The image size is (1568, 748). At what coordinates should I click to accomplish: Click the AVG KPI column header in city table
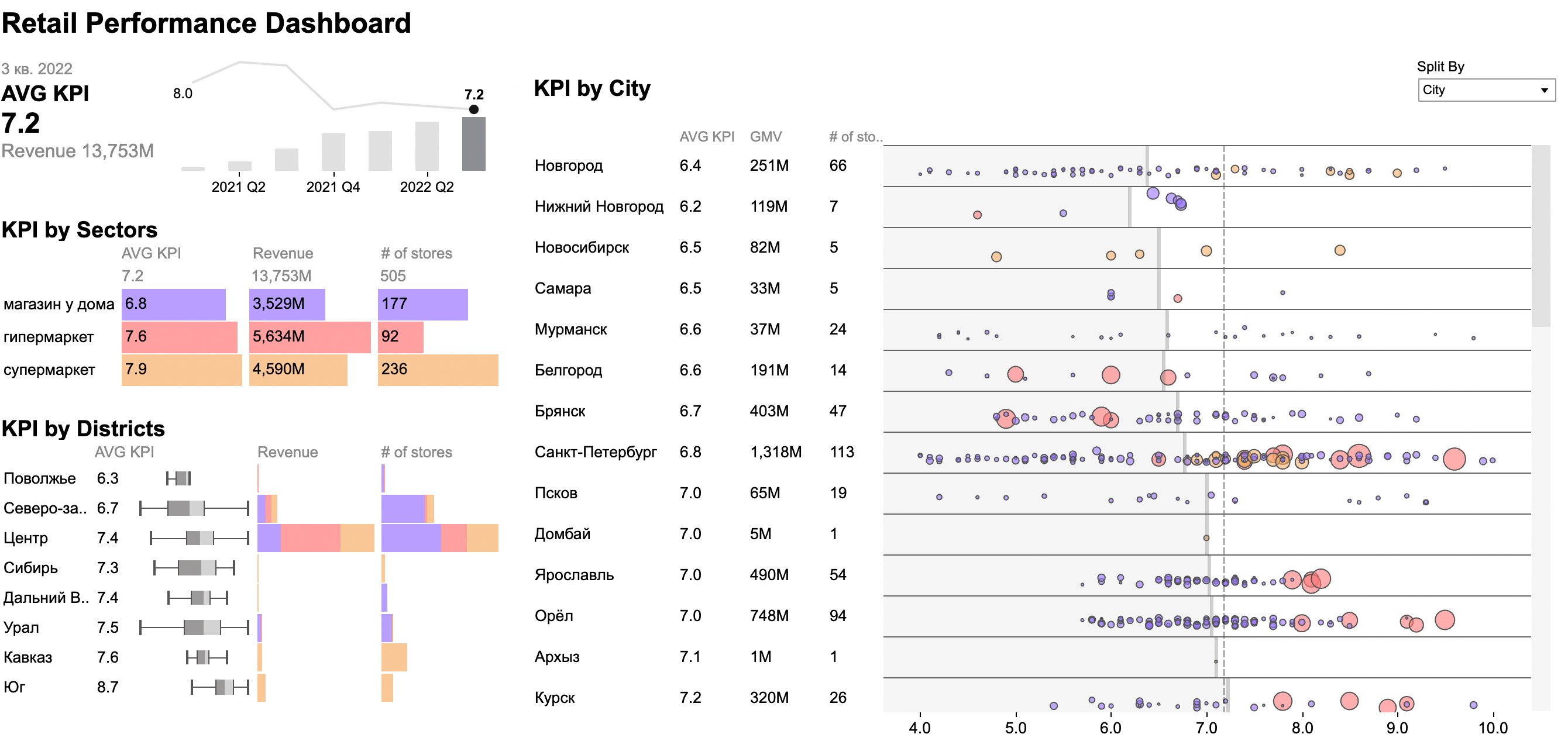tap(707, 137)
